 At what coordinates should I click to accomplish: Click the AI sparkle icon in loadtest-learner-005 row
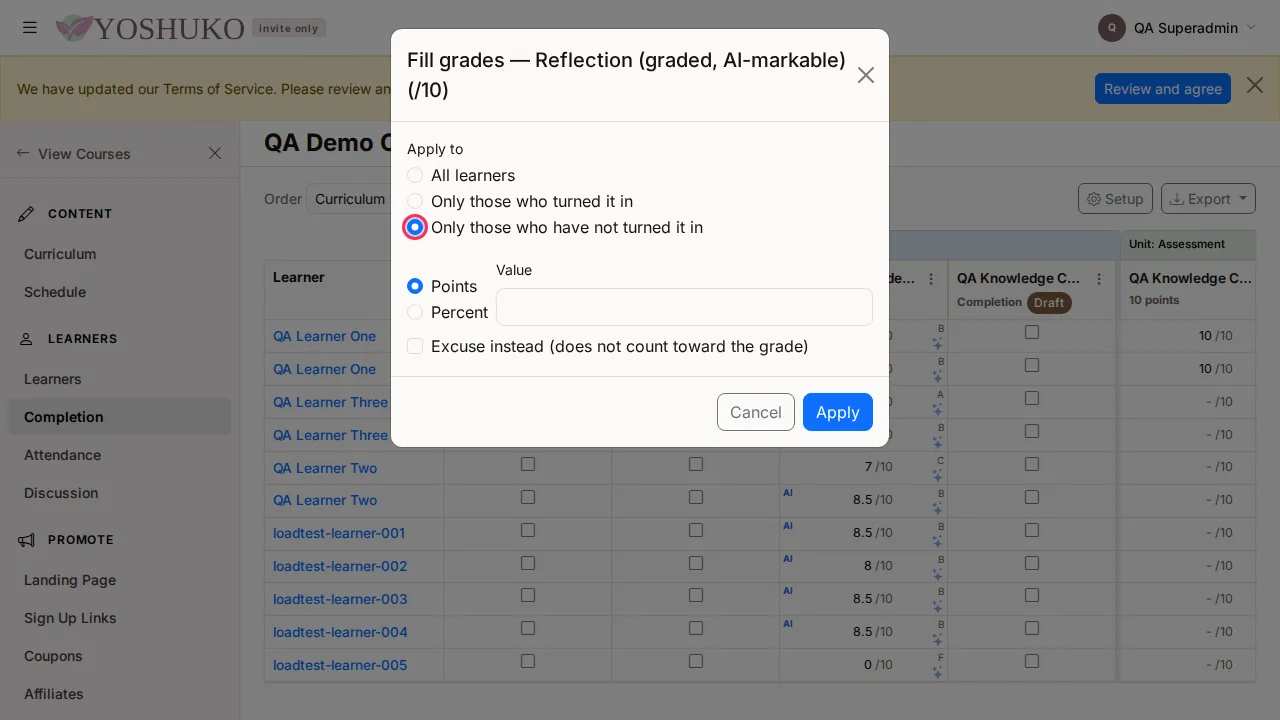click(937, 673)
